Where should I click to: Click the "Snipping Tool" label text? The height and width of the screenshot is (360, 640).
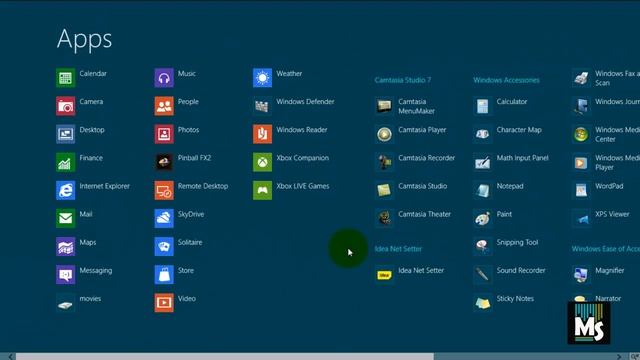point(517,242)
